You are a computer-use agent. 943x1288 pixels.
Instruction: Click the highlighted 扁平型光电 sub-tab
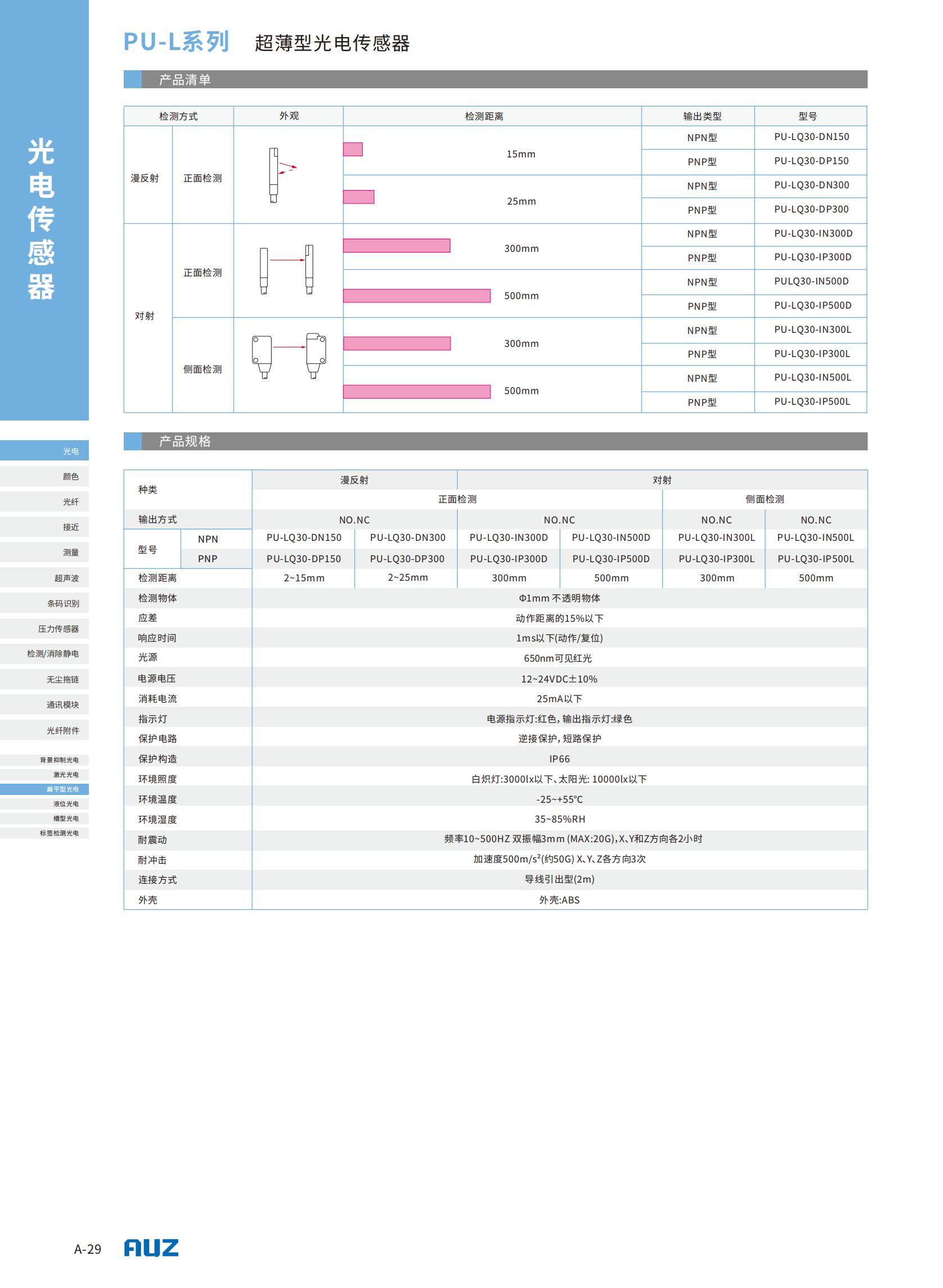click(44, 789)
